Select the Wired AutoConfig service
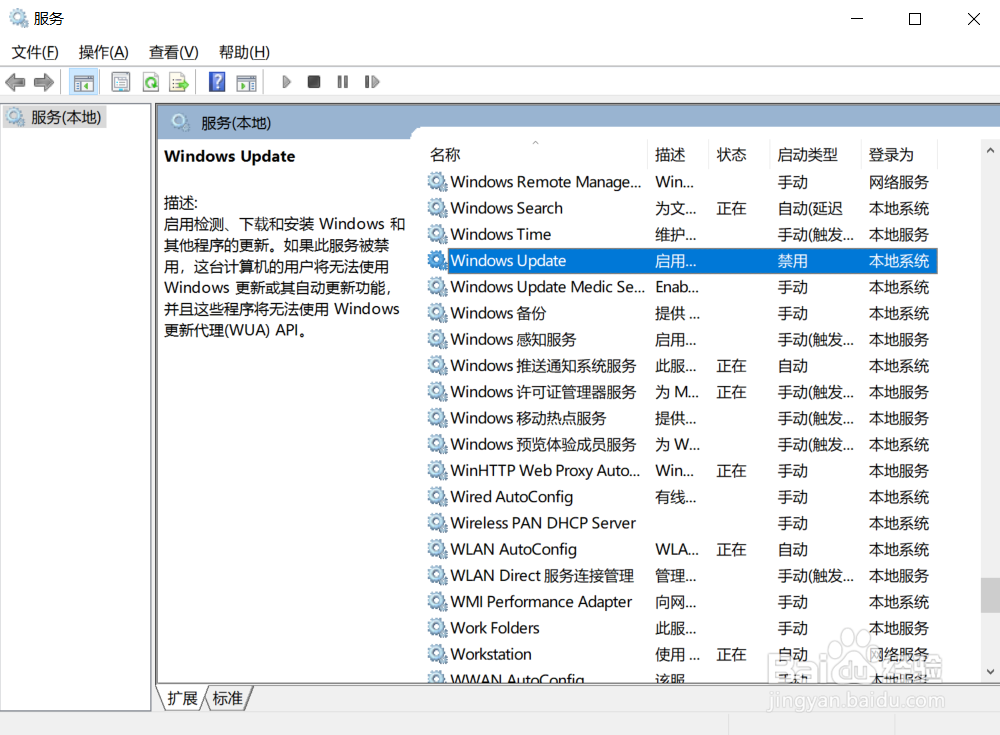This screenshot has height=735, width=1000. (x=681, y=496)
